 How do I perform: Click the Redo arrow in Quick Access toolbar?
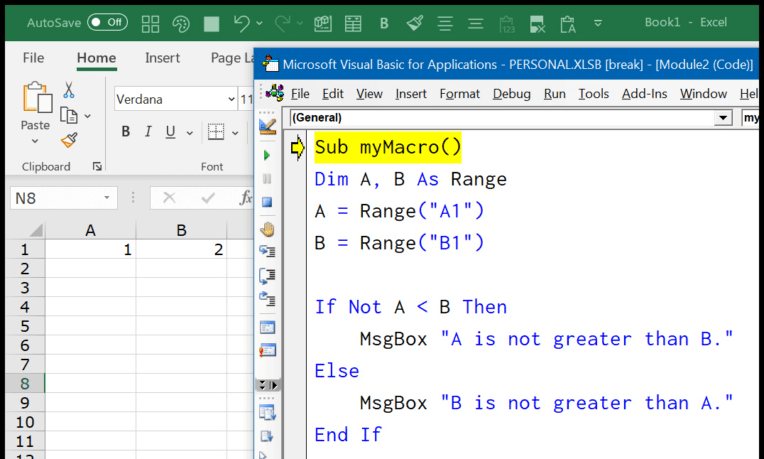click(282, 23)
